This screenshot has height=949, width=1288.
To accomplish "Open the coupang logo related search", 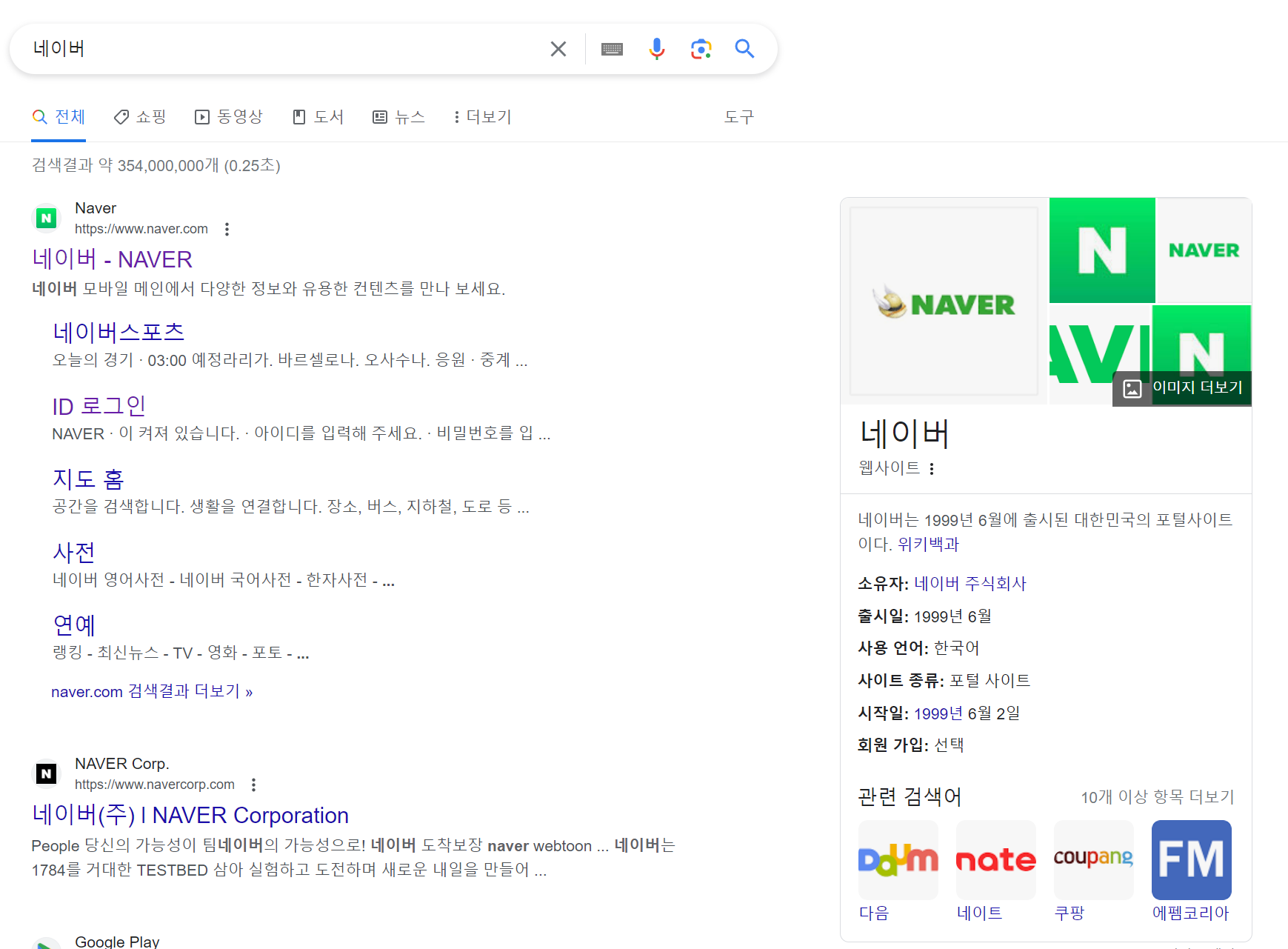I will pyautogui.click(x=1093, y=859).
